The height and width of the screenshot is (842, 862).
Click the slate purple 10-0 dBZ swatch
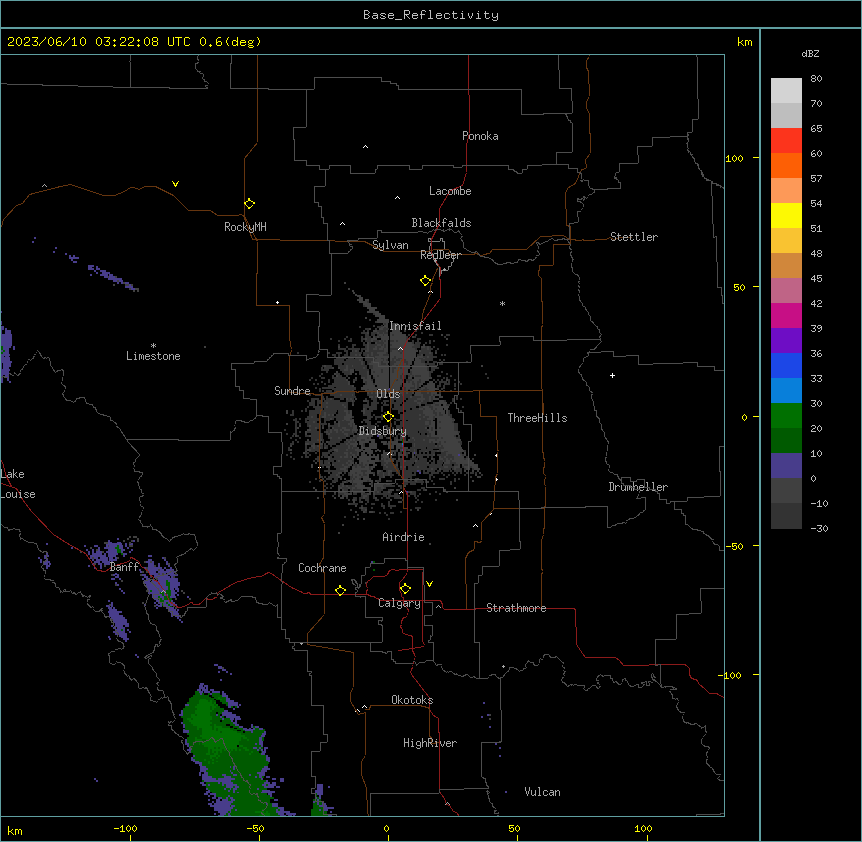(x=786, y=466)
